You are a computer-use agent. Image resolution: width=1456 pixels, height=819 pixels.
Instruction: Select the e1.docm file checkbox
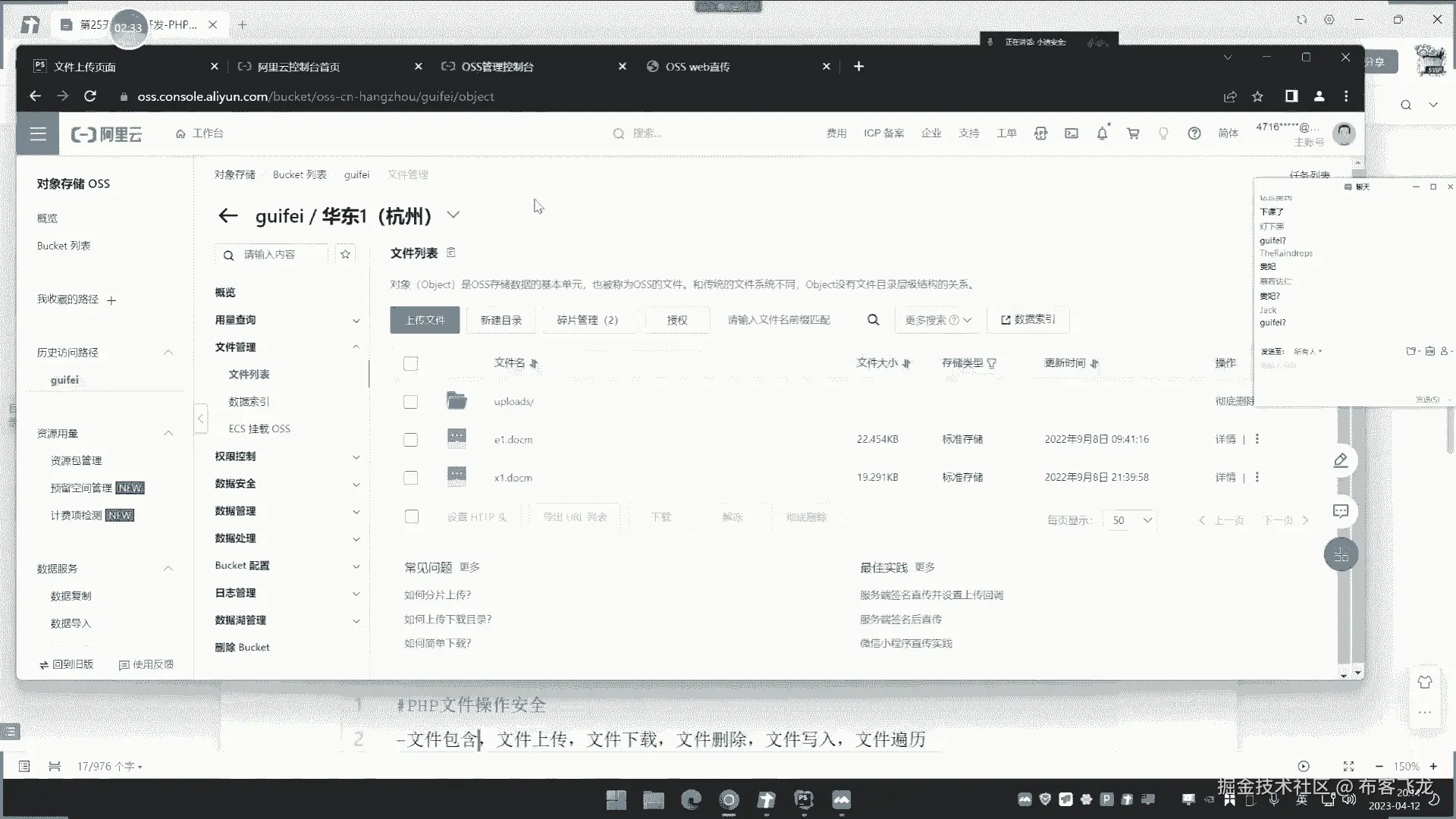[x=411, y=440]
